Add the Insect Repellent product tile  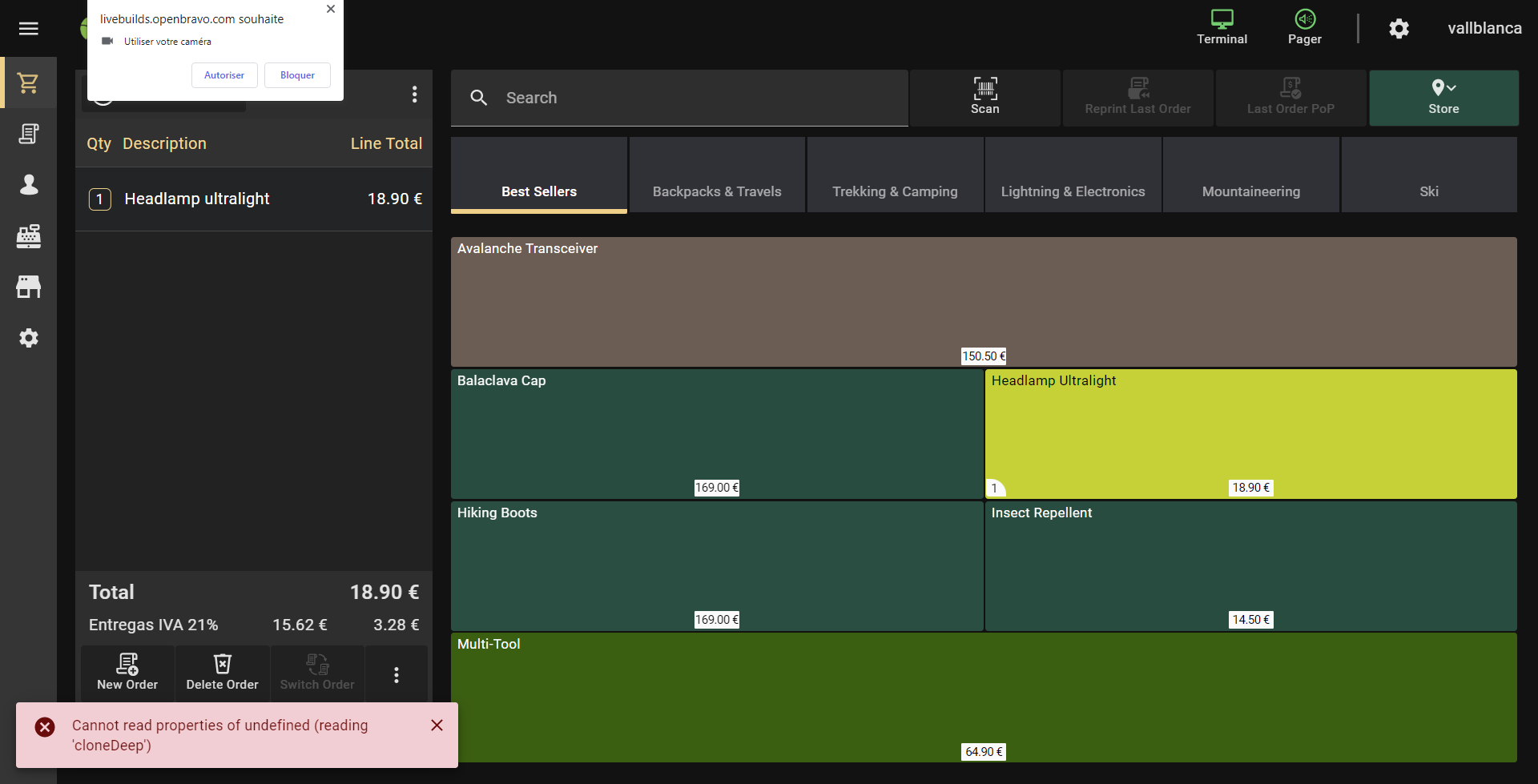pyautogui.click(x=1250, y=565)
